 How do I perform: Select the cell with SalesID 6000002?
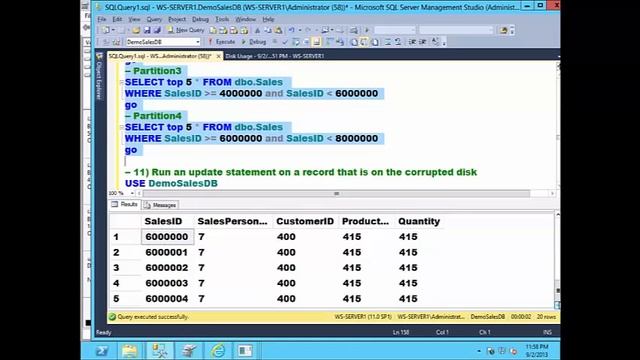point(167,268)
